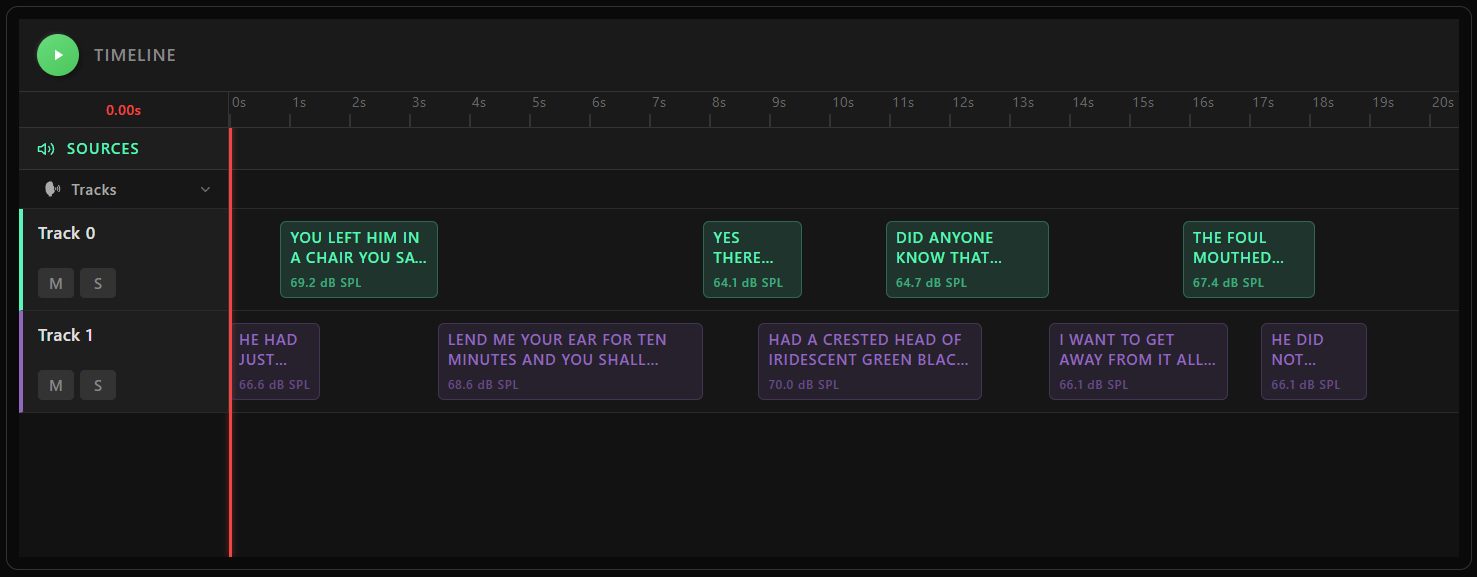Image resolution: width=1477 pixels, height=577 pixels.
Task: Click the speaker icon next to SOURCES
Action: click(x=44, y=148)
